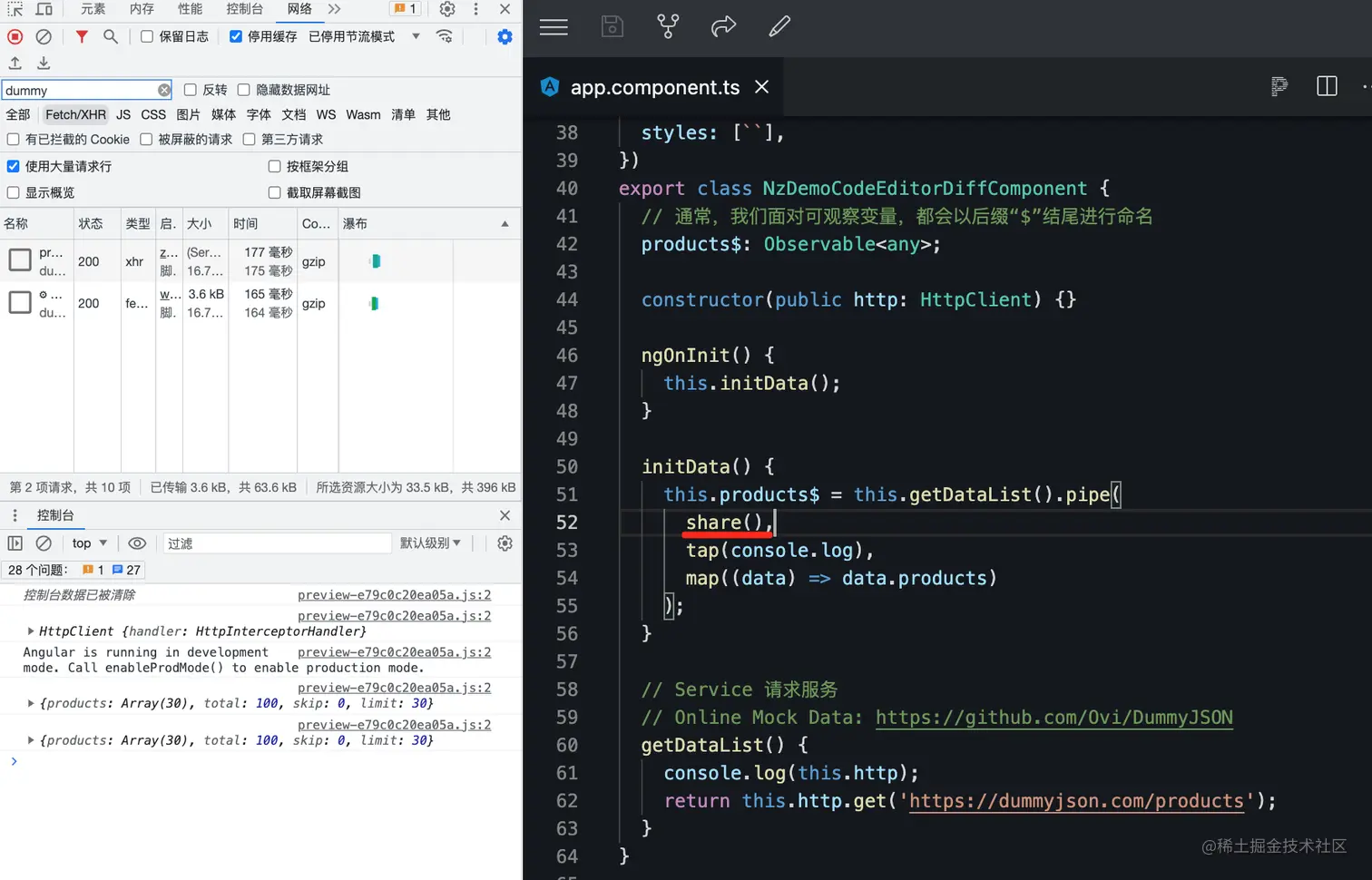Open the dummyjson.com/products URL in code
Screen dimensions: 1372x880
[1076, 801]
